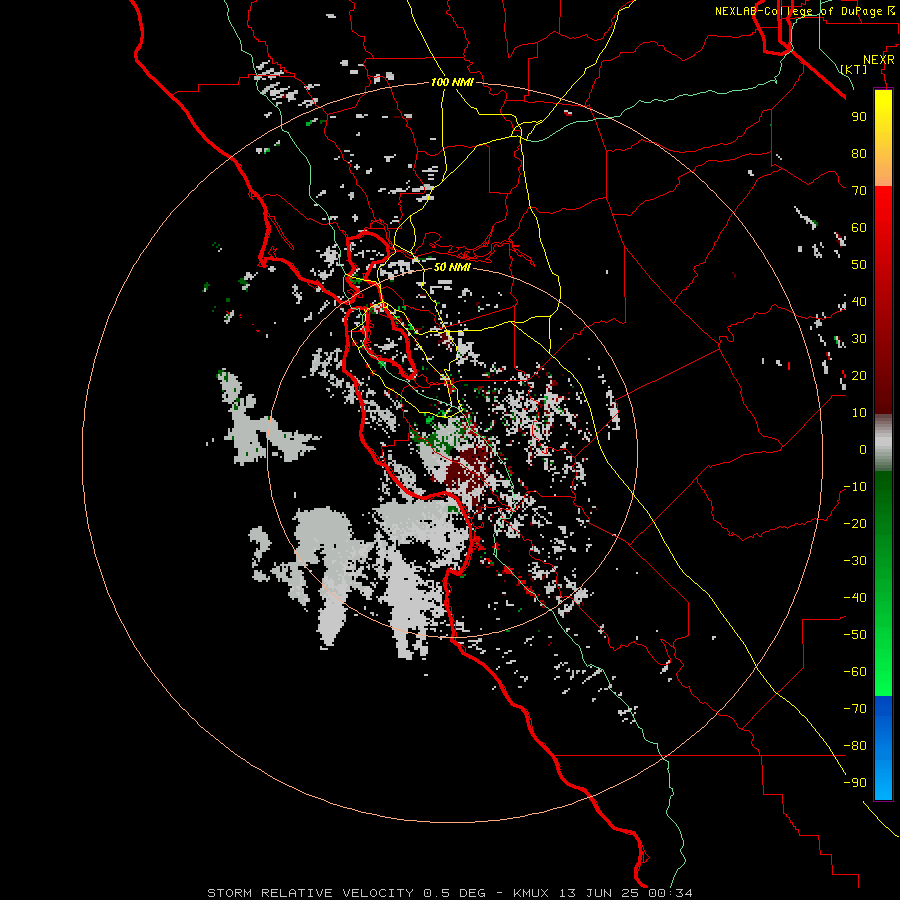Select the 60 knot scale label
The width and height of the screenshot is (900, 900).
tap(859, 227)
